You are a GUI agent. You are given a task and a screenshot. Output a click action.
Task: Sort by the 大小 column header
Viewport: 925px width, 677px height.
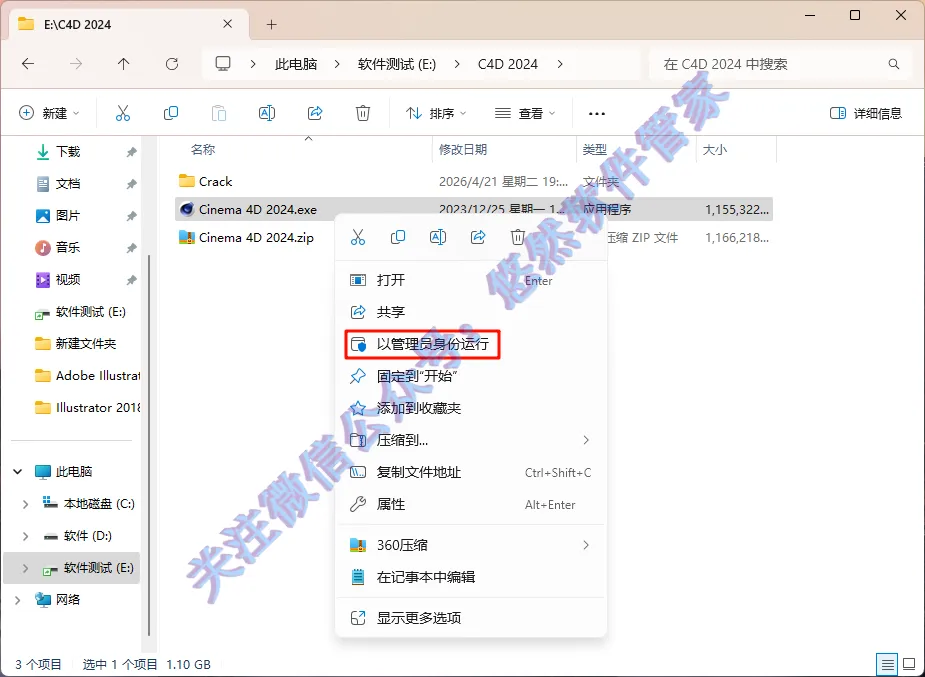tap(736, 150)
